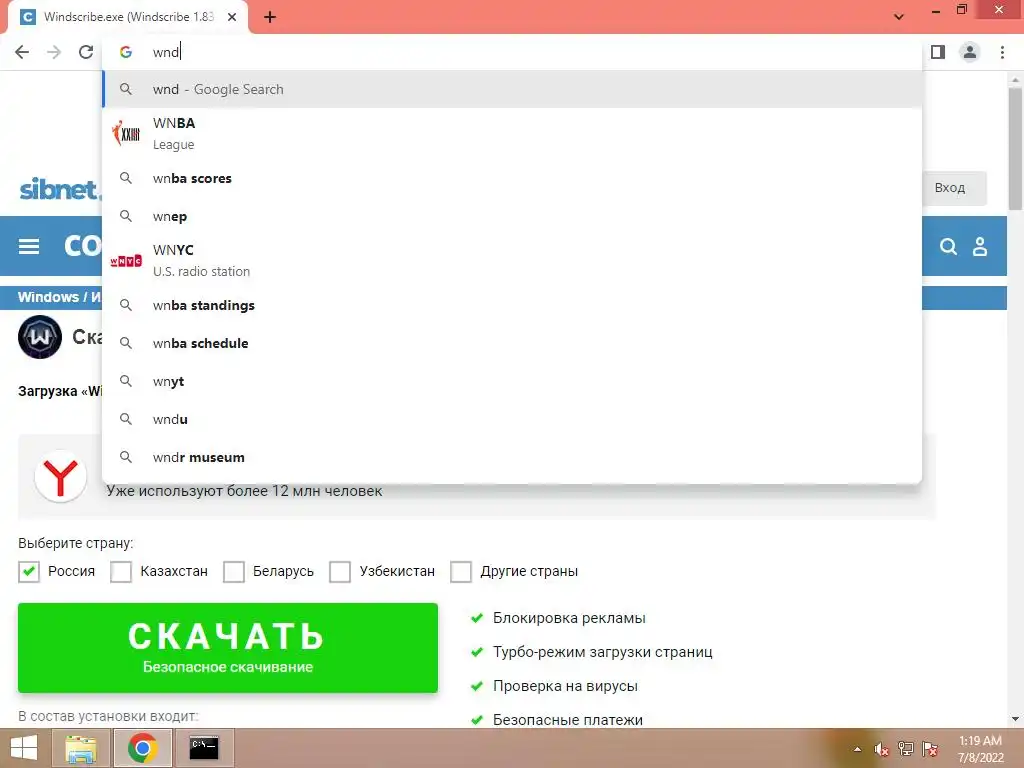Click the Action Center flag tray icon
This screenshot has height=768, width=1024.
tap(930, 749)
